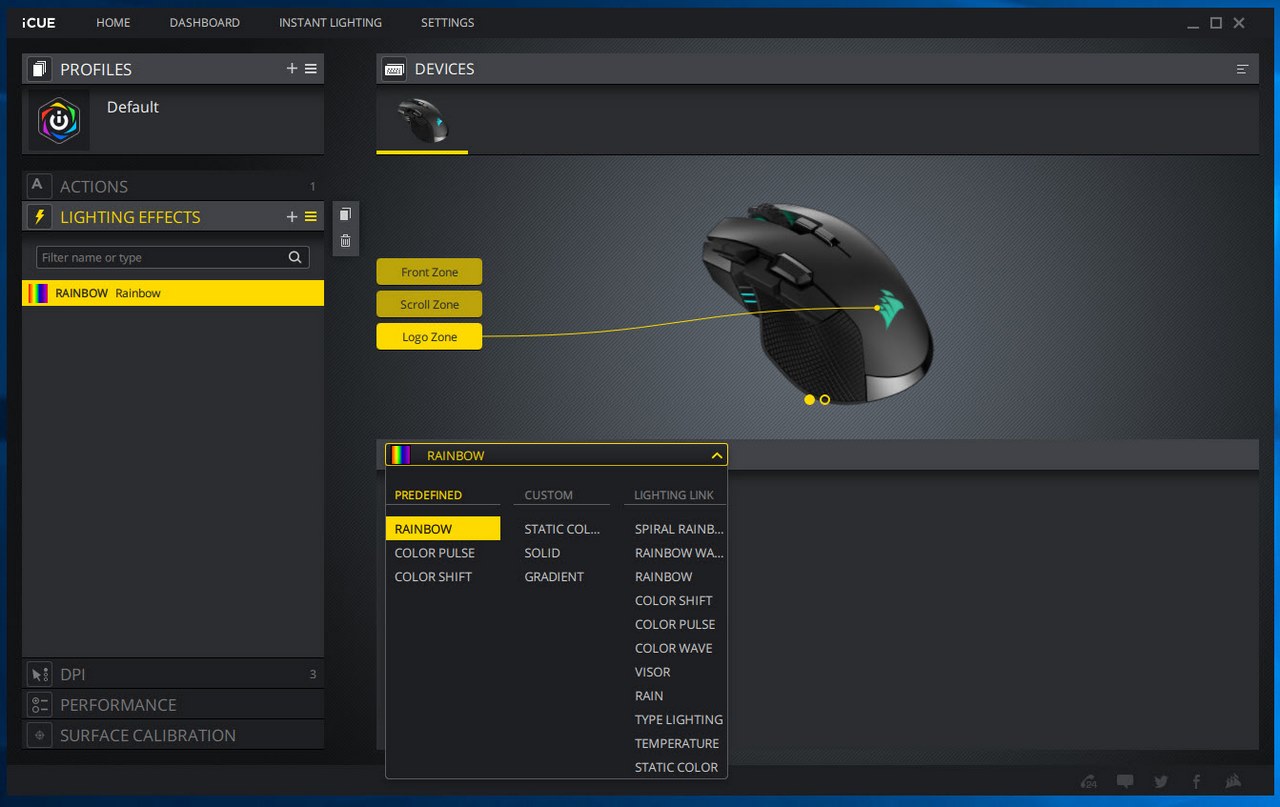
Task: Click the Corsair sails logo in footer
Action: click(1234, 781)
